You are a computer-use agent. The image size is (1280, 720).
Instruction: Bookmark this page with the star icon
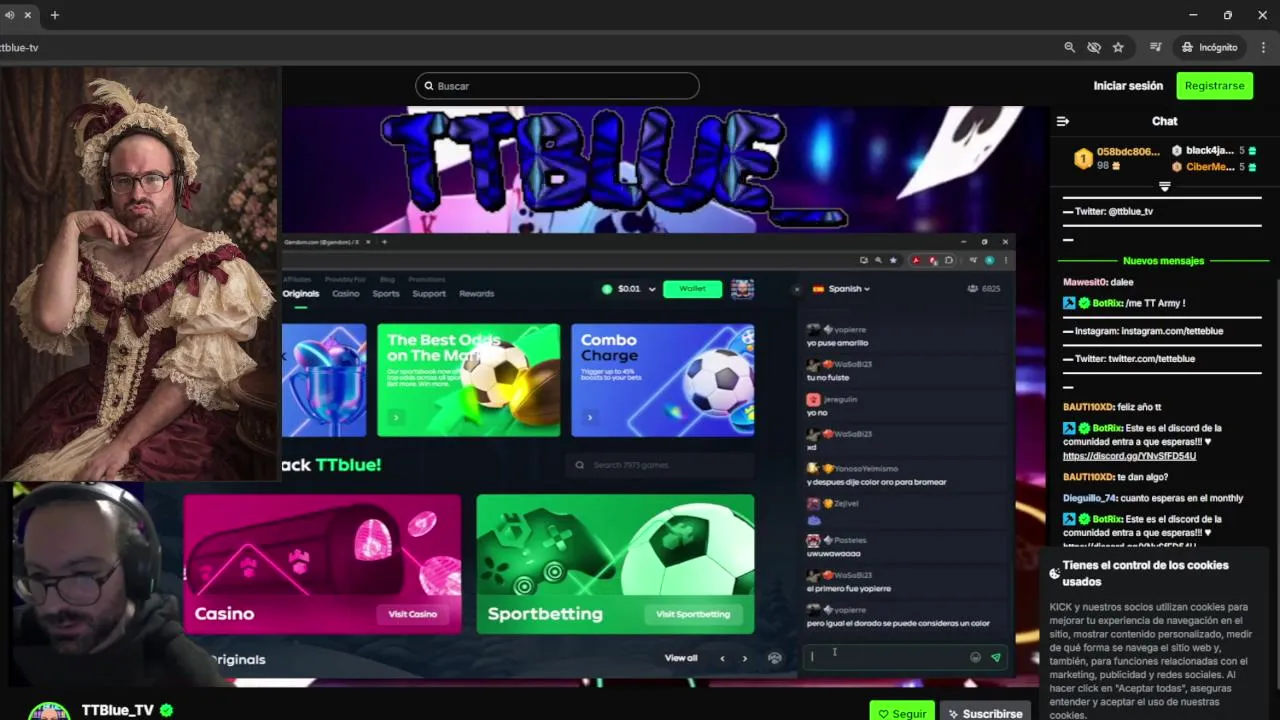tap(1118, 47)
